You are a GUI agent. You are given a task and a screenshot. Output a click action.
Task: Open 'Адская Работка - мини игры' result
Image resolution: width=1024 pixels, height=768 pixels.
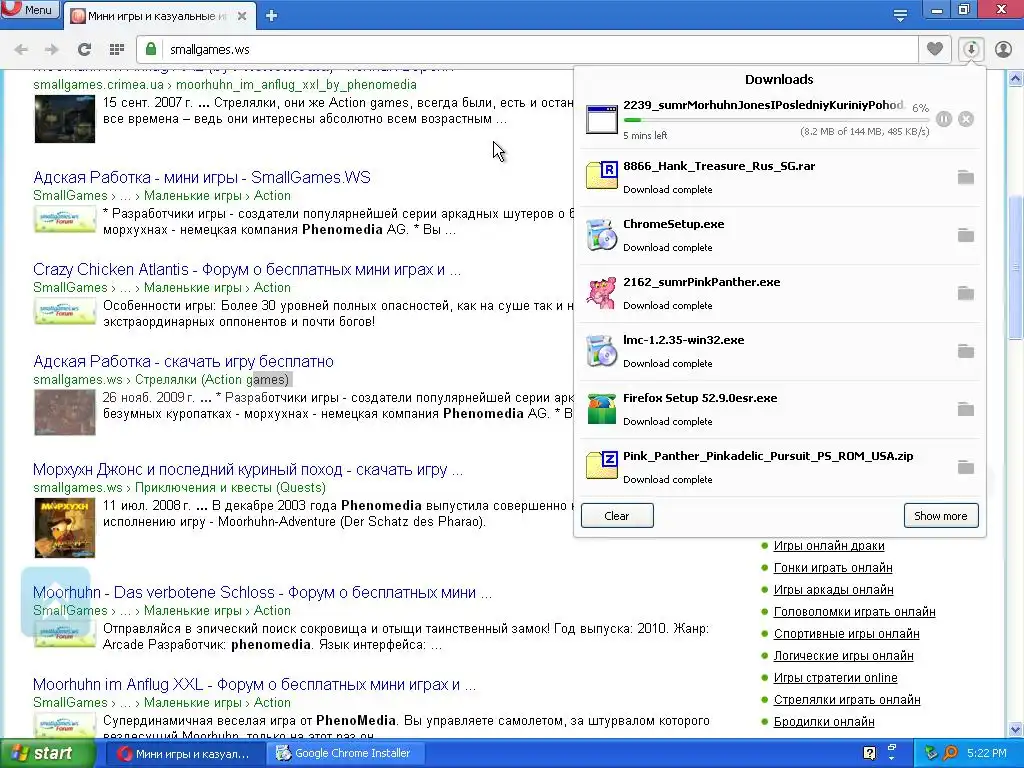[x=202, y=177]
